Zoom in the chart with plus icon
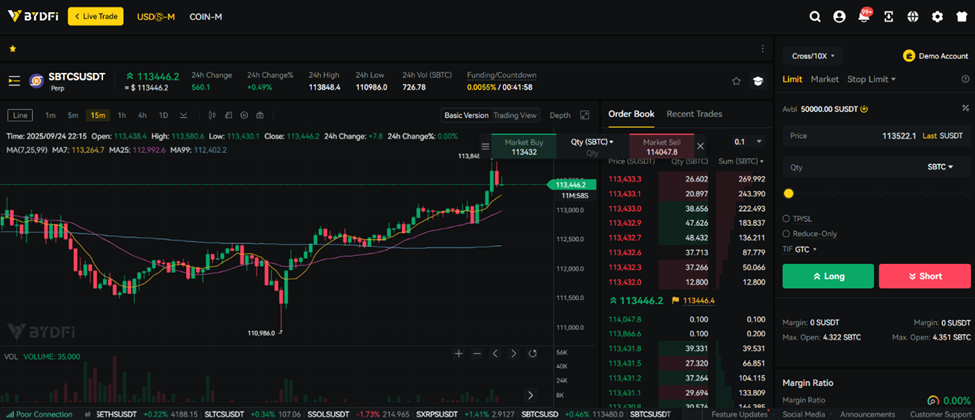Viewport: 975px width, 420px height. click(459, 353)
